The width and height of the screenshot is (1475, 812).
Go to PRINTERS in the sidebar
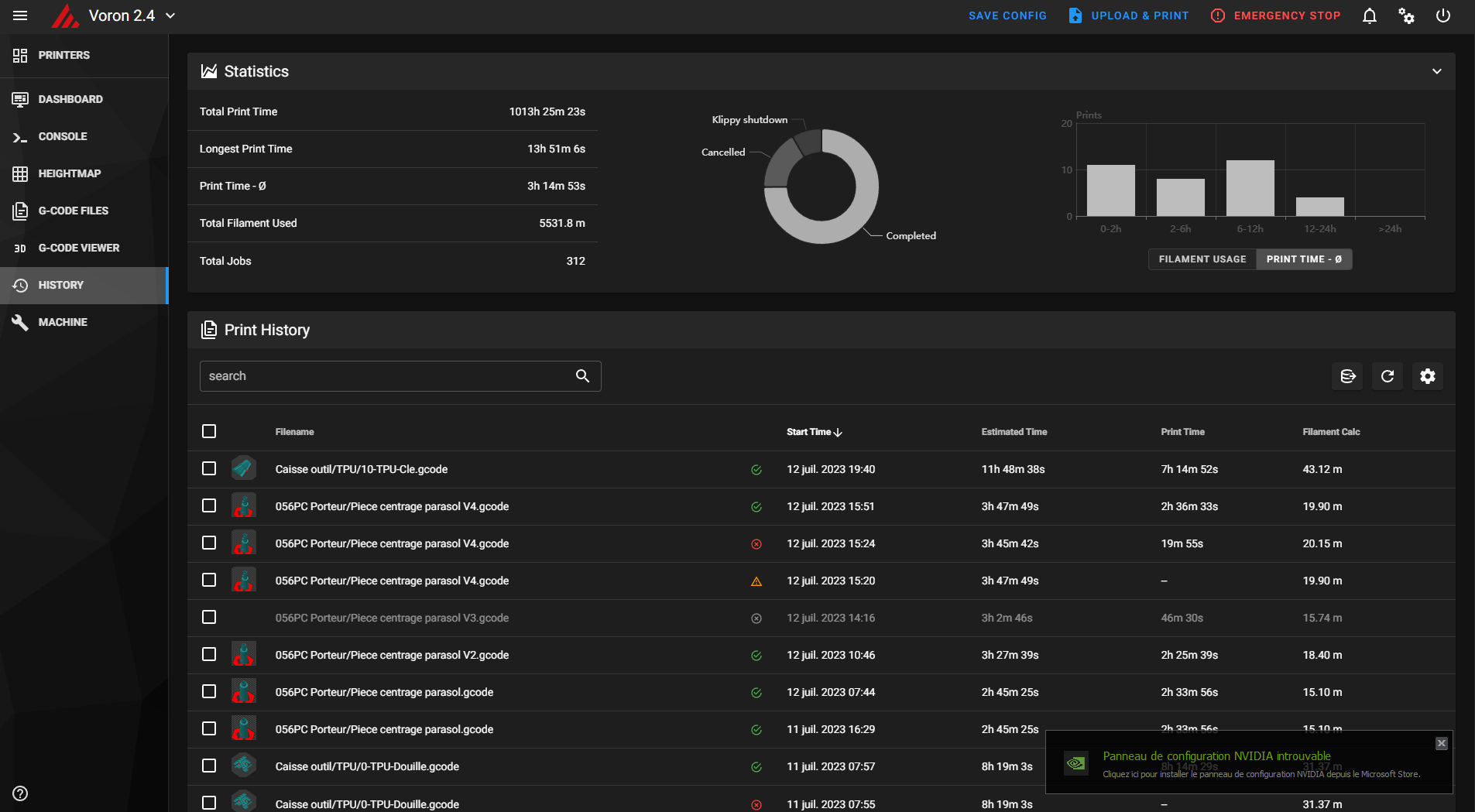point(84,55)
